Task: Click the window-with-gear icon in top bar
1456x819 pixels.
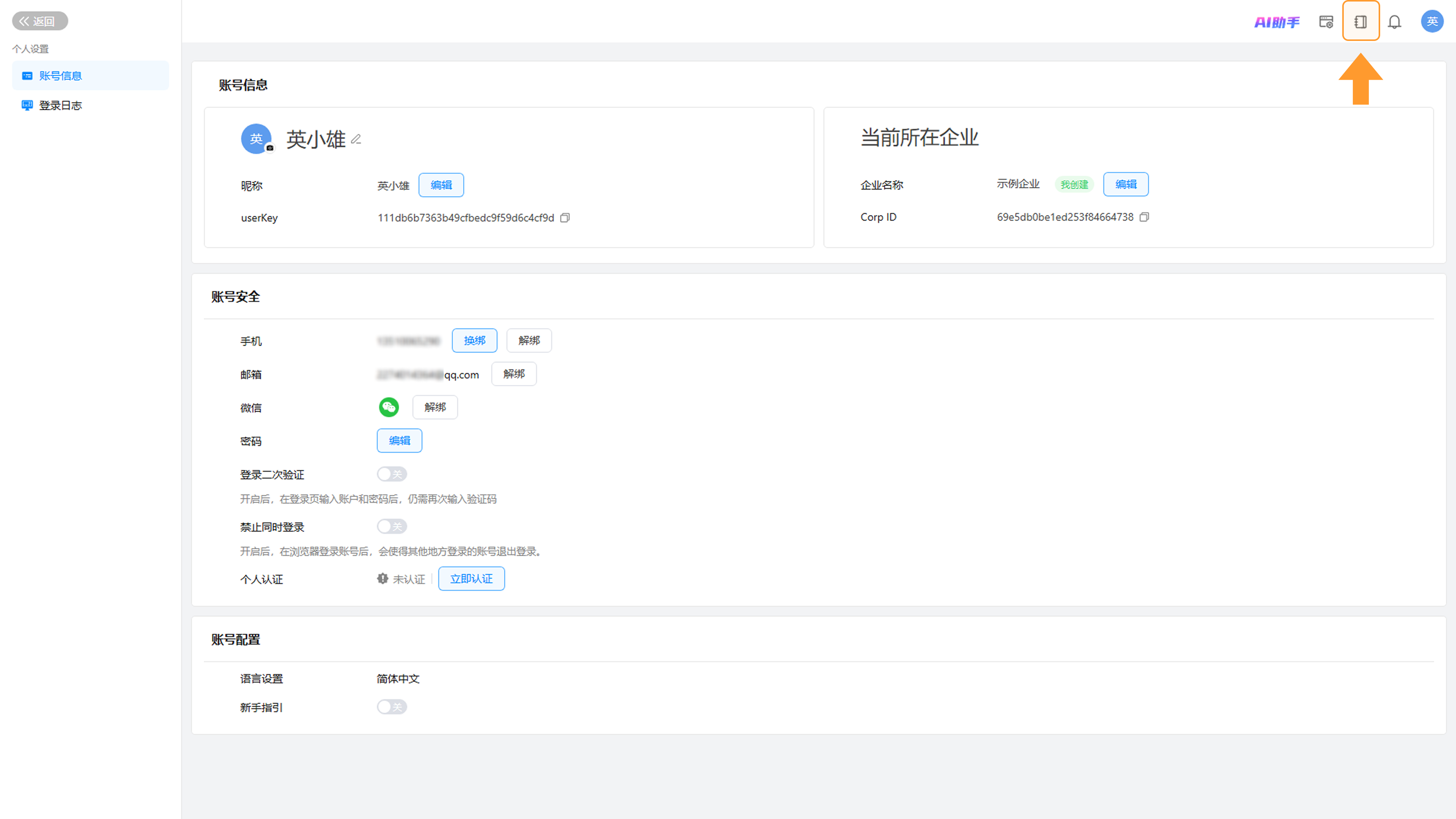Action: point(1326,22)
